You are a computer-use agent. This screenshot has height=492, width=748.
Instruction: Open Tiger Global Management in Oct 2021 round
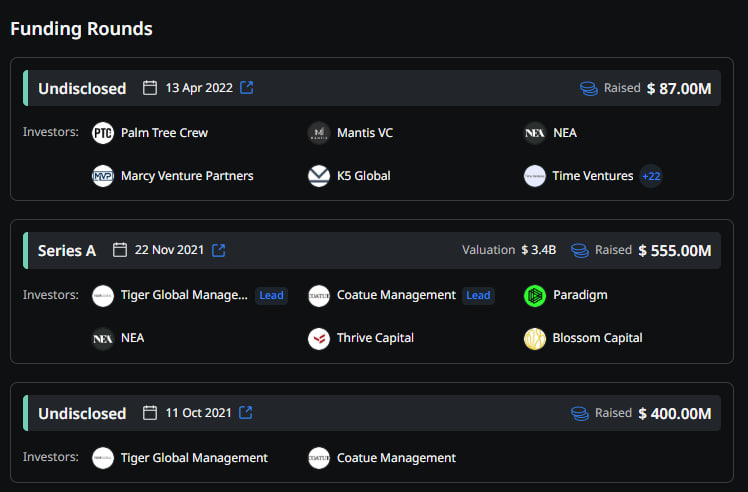[194, 458]
